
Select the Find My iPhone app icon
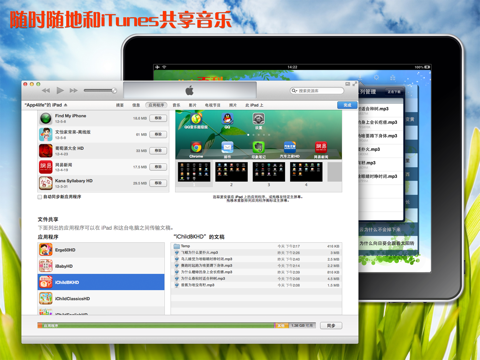46,118
